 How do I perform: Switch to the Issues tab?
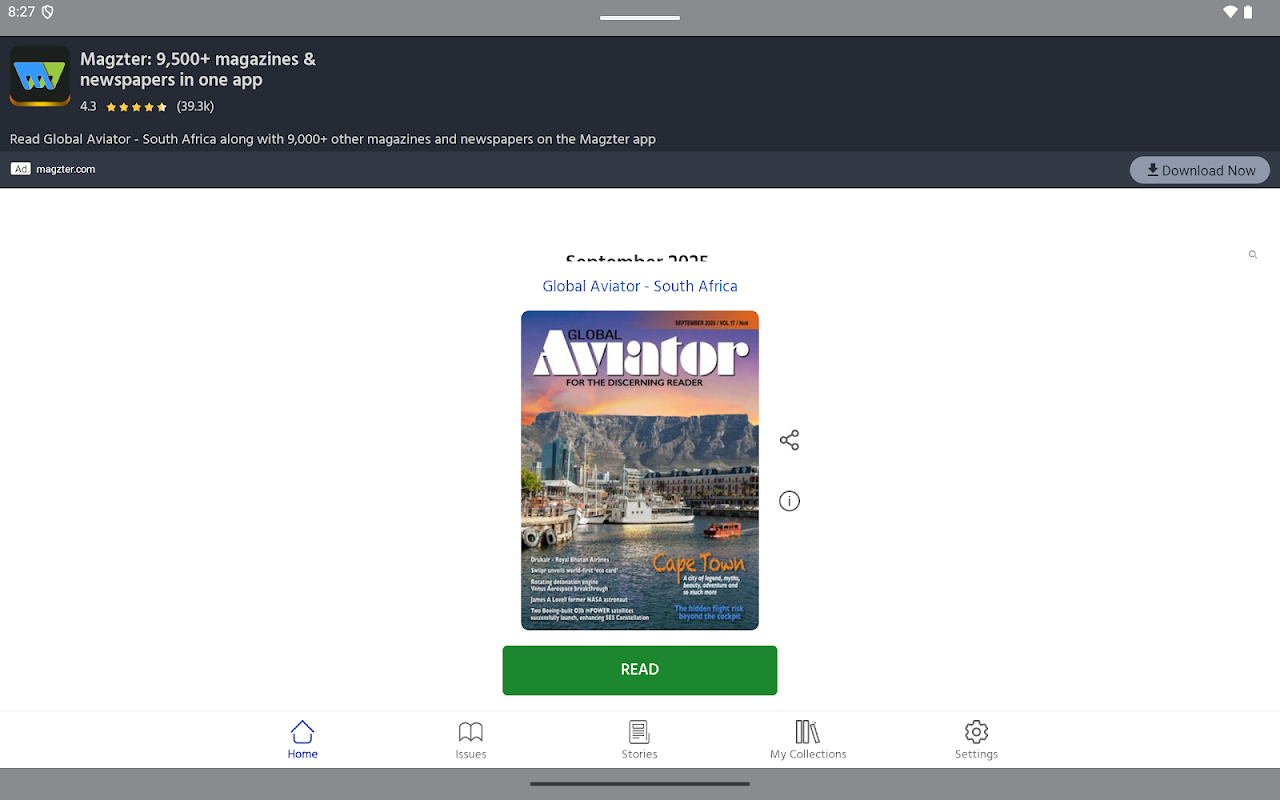471,740
